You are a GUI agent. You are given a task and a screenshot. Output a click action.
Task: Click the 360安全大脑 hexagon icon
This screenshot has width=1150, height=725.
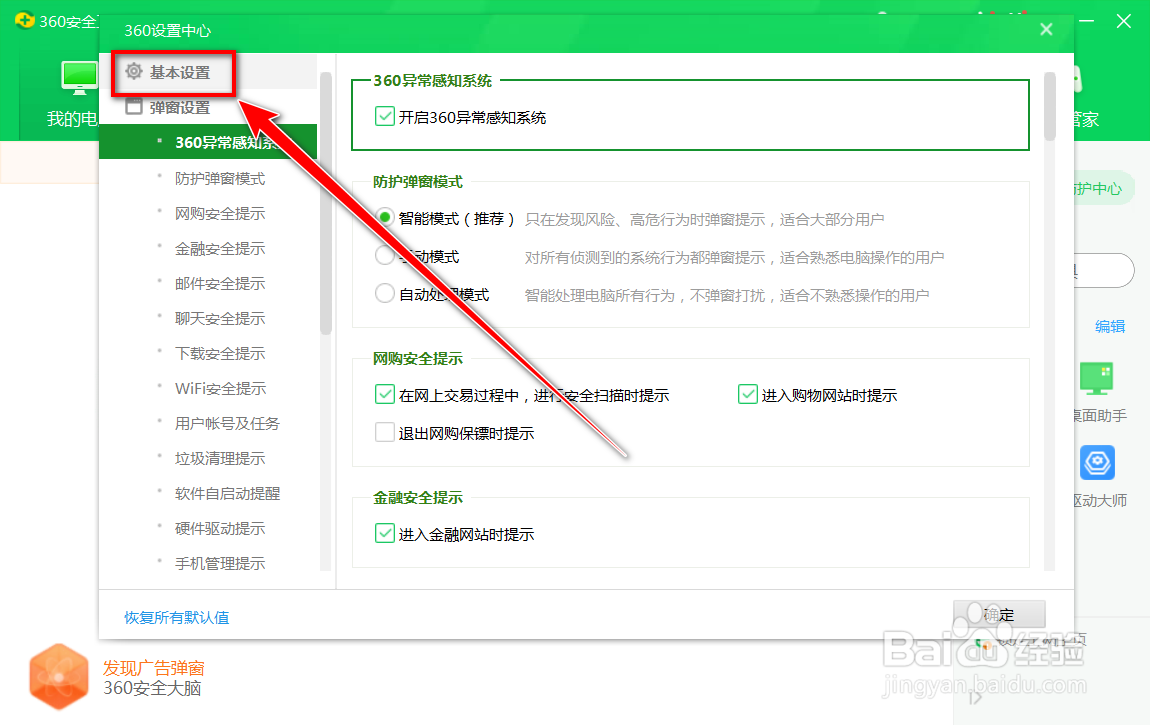59,677
